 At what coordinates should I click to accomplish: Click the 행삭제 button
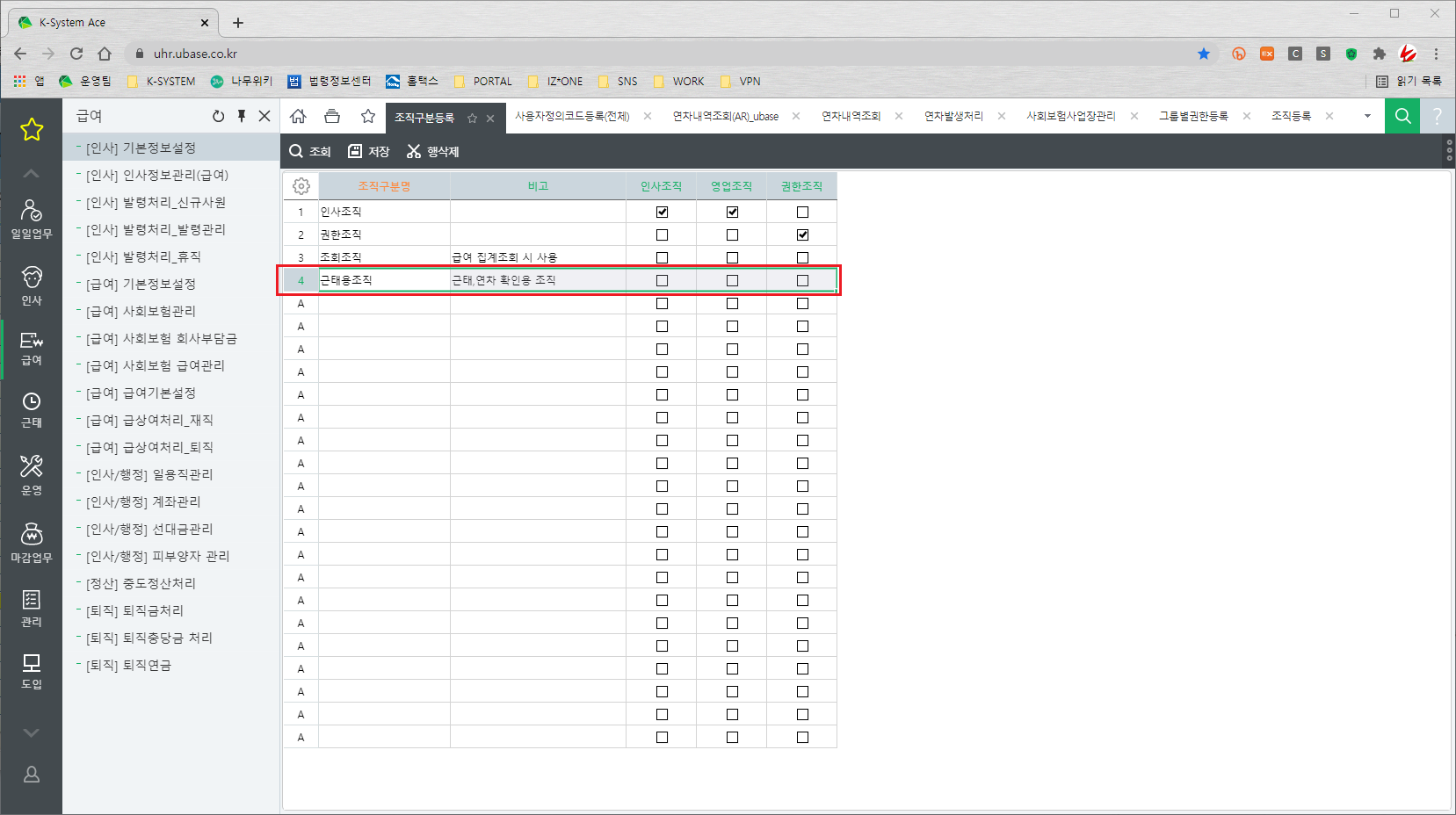pos(432,151)
